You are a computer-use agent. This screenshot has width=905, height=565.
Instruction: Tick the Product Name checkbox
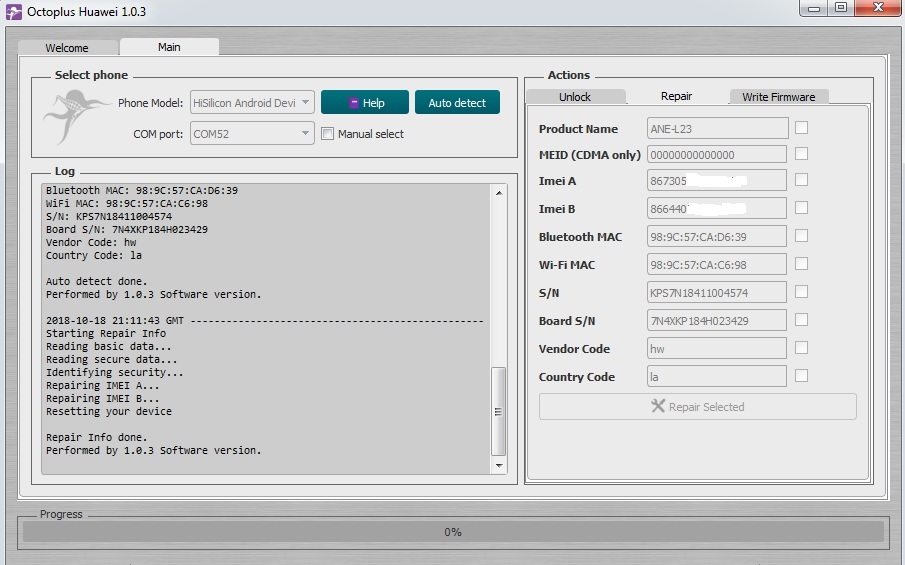pos(801,128)
